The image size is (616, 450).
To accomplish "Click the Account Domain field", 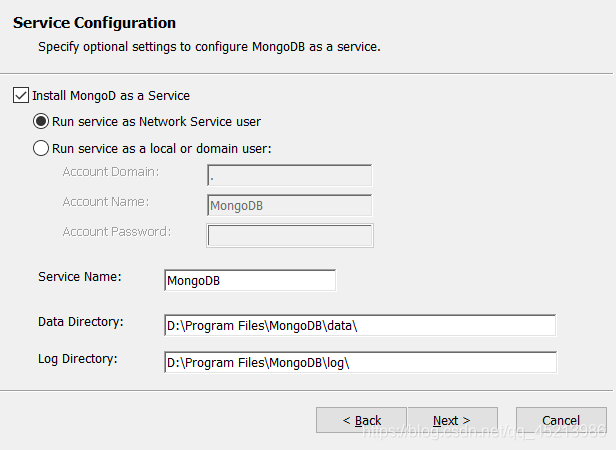I will tap(290, 175).
